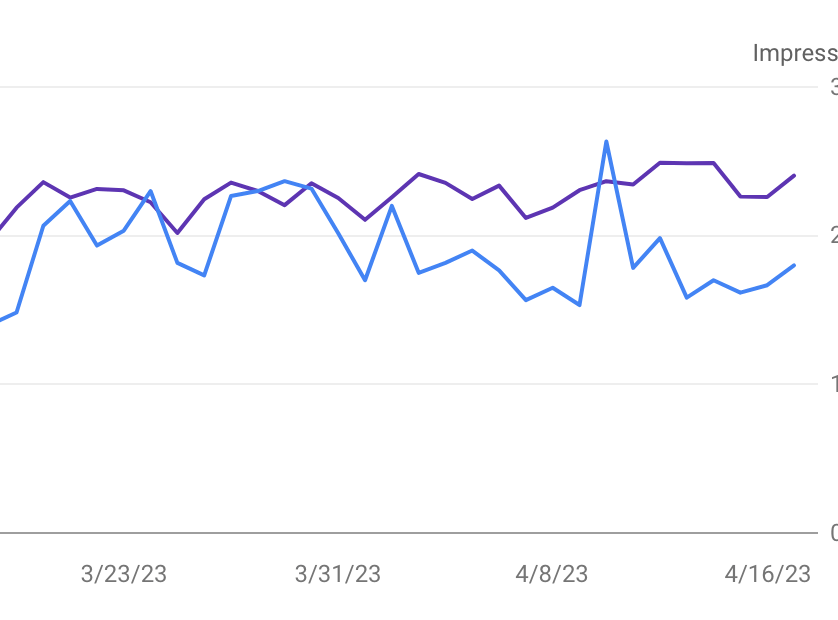Click the horizontal zero baseline of chart
The image size is (838, 620).
tap(400, 533)
